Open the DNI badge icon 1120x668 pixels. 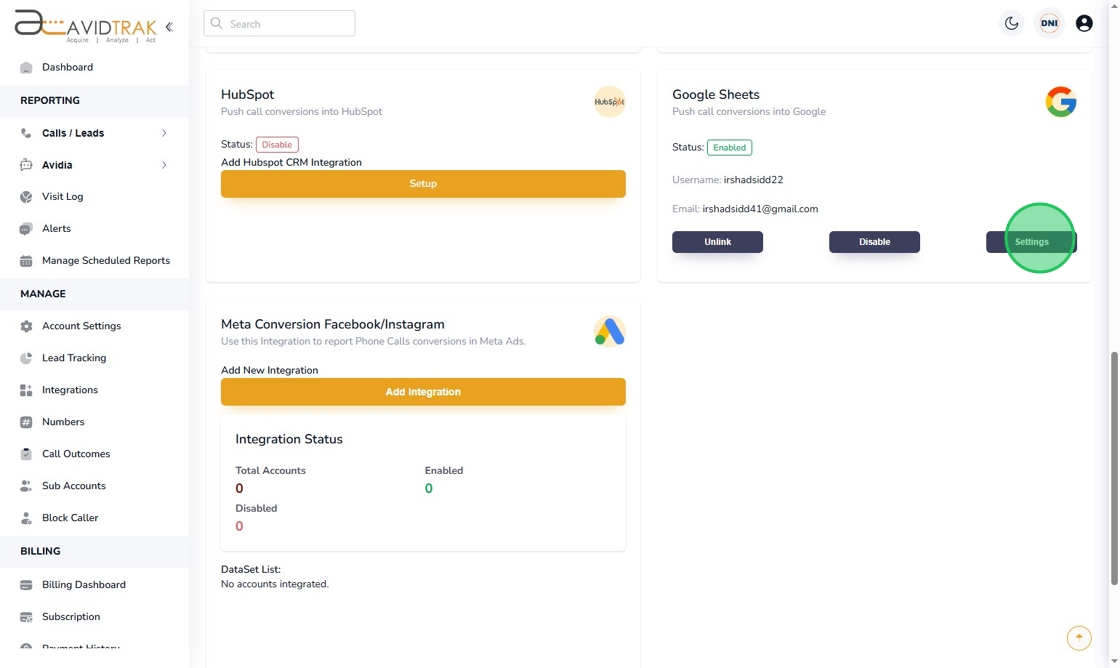pyautogui.click(x=1049, y=23)
